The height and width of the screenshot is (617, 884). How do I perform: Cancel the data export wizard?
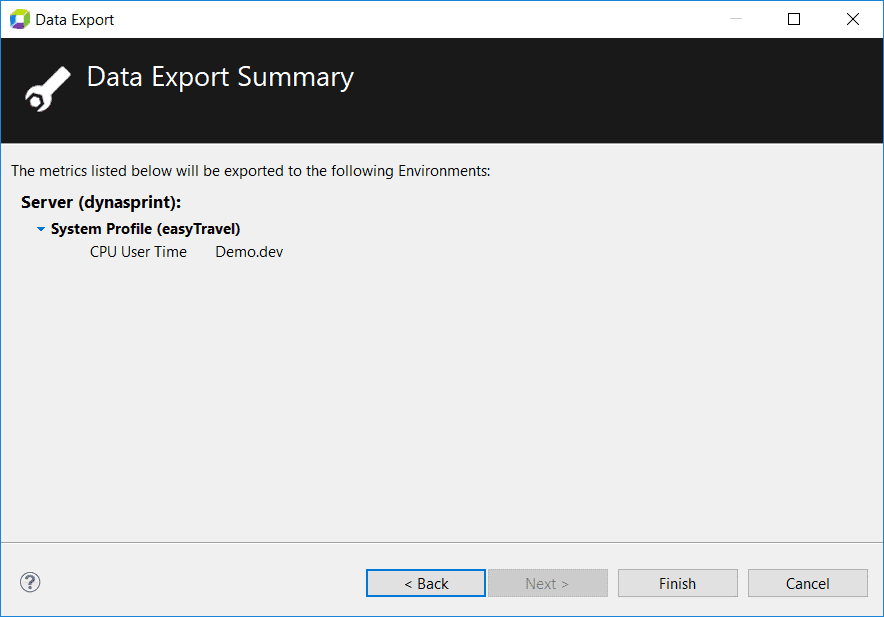[807, 583]
